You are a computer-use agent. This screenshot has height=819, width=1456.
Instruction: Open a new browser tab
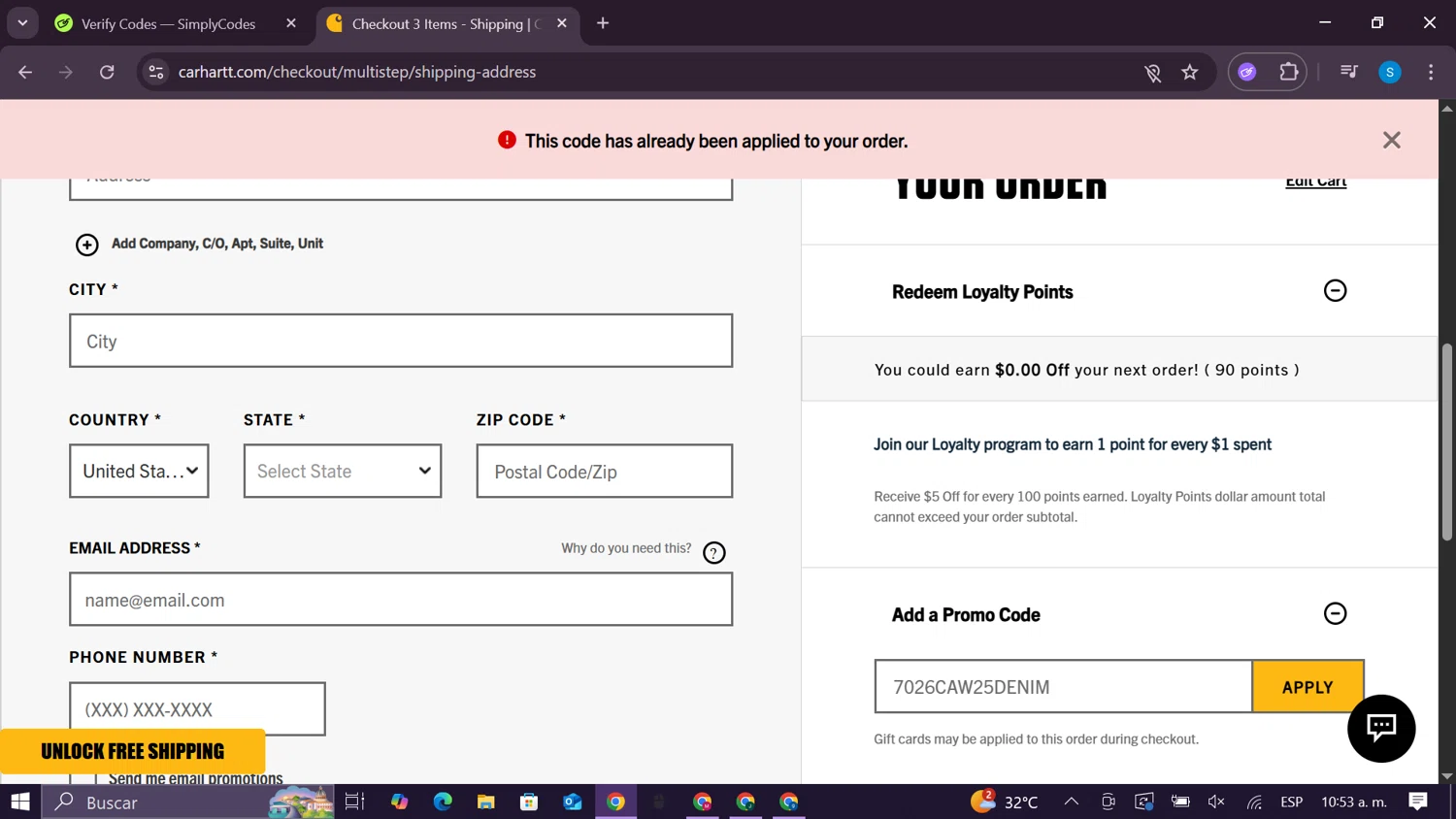coord(603,23)
